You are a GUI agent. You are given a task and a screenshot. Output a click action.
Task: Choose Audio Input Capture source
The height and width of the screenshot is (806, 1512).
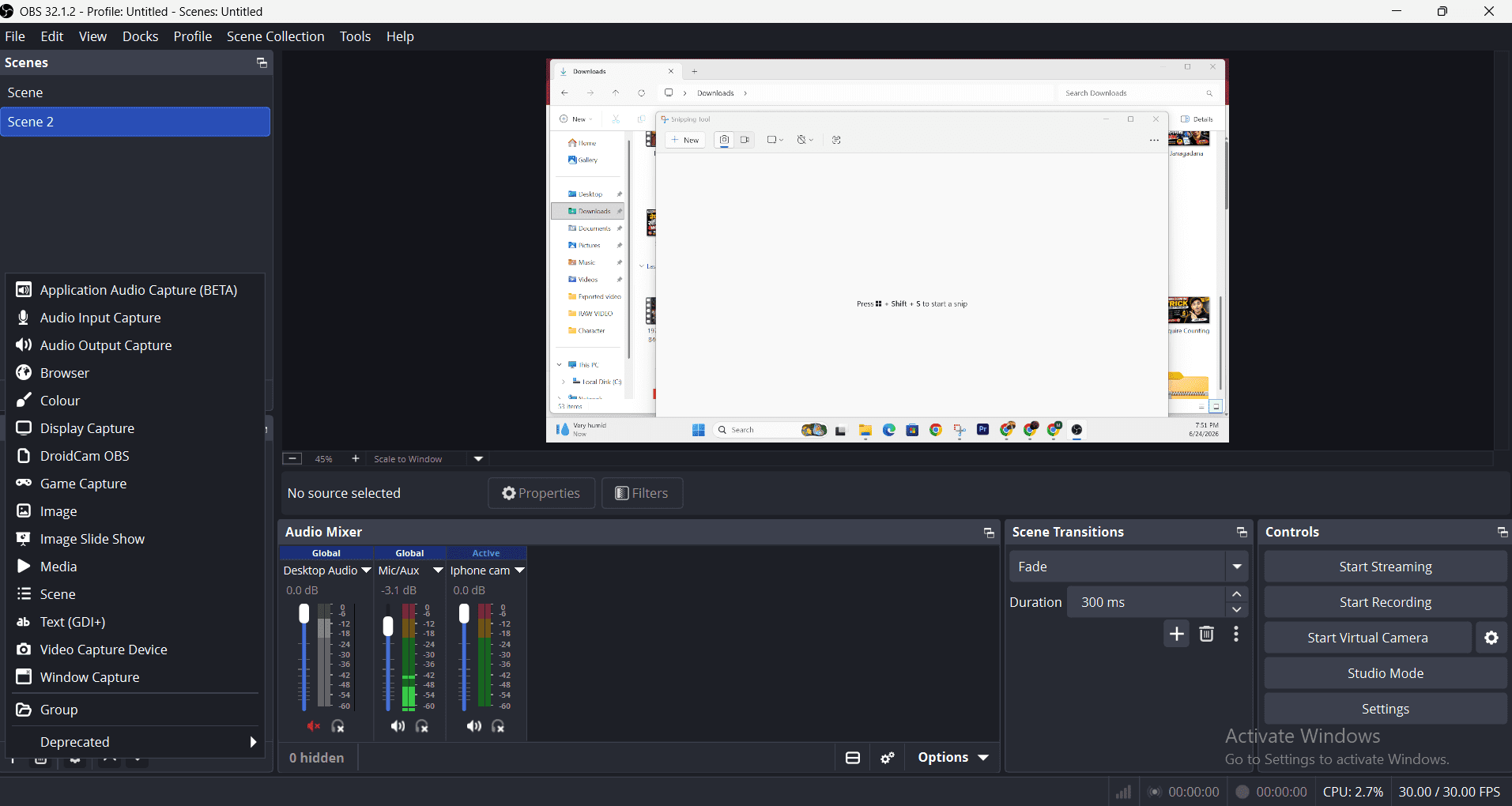[x=135, y=318]
